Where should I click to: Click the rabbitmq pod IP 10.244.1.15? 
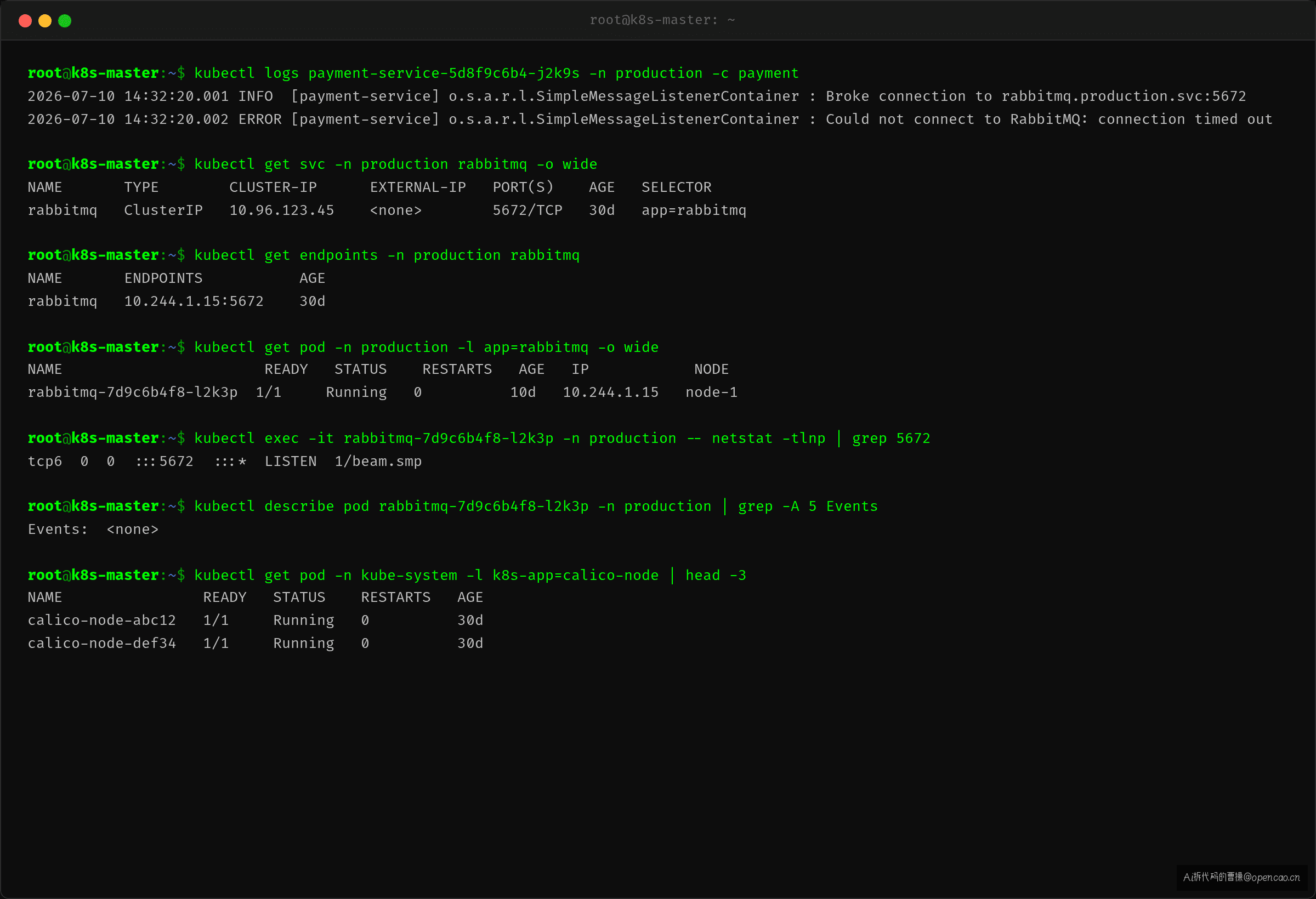(610, 392)
